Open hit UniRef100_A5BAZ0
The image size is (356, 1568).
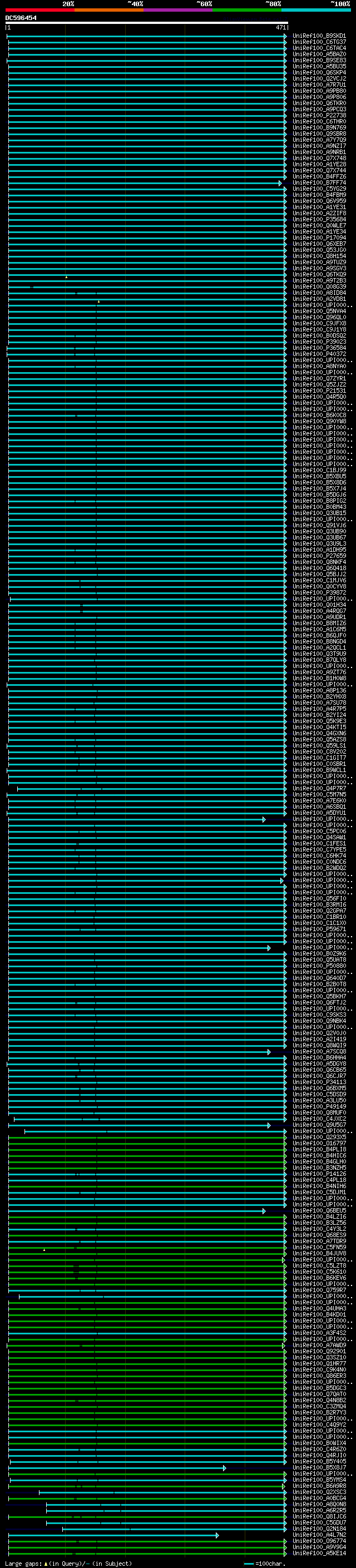click(319, 54)
